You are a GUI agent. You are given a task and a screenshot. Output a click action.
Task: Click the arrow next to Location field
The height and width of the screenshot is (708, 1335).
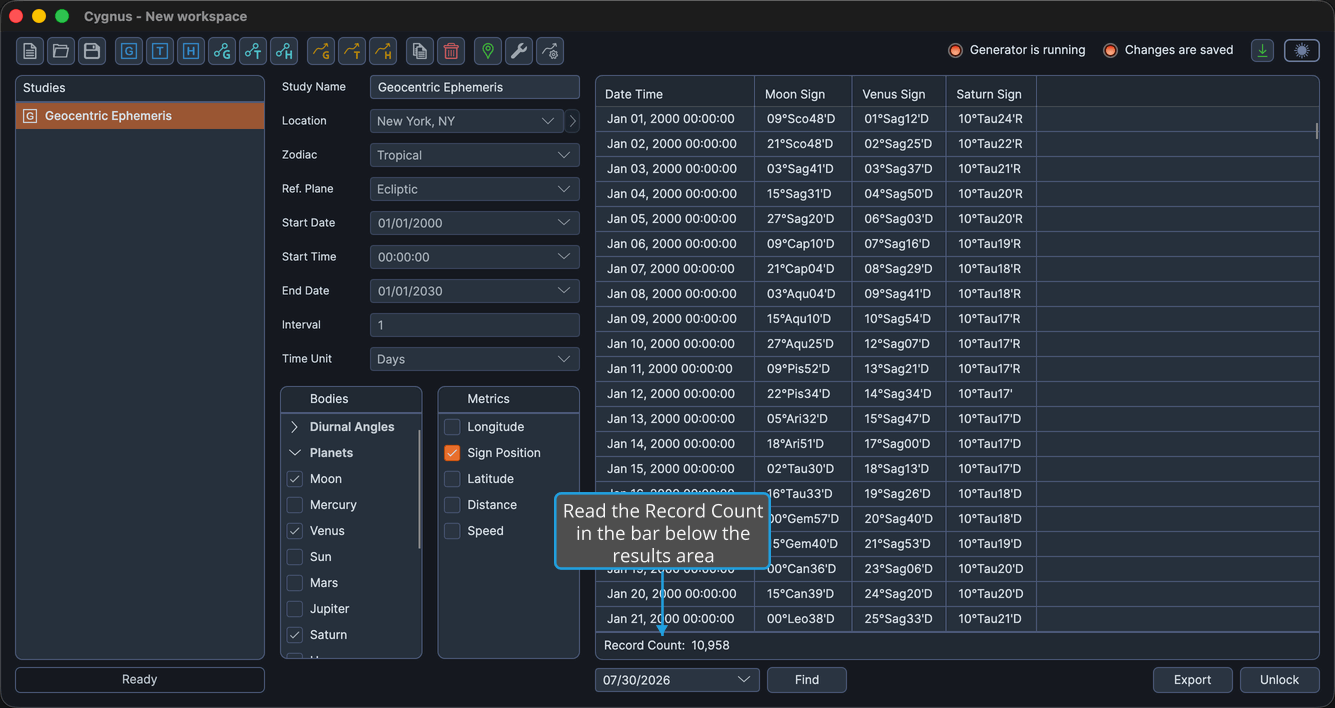pos(572,121)
